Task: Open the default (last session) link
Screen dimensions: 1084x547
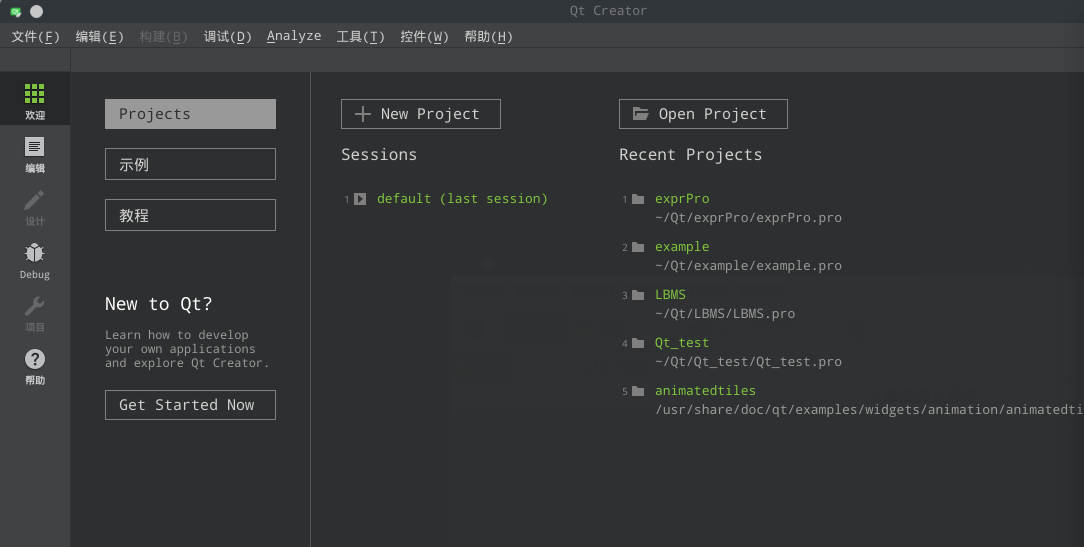Action: (462, 199)
